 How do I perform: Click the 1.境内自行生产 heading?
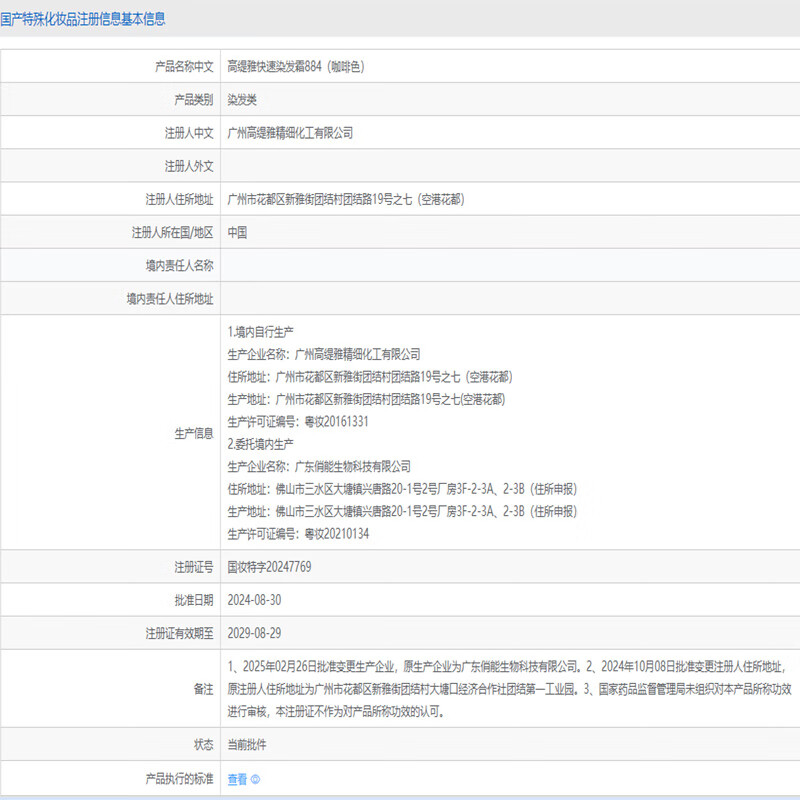tap(260, 331)
